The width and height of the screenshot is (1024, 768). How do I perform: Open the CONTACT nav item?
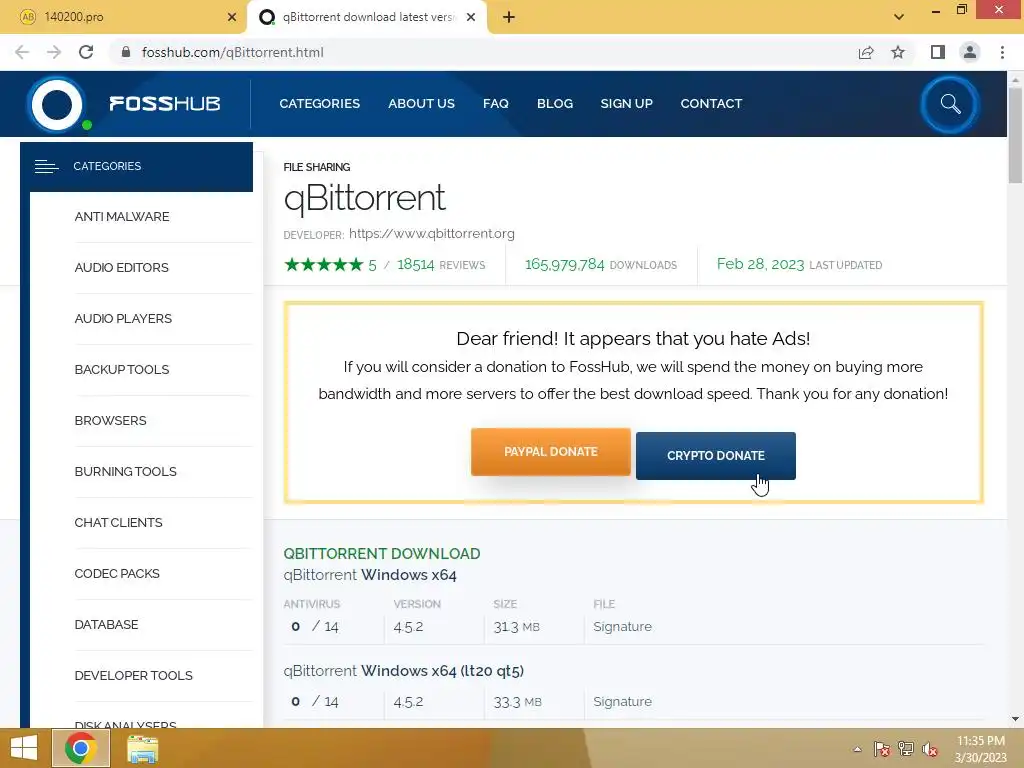[711, 103]
